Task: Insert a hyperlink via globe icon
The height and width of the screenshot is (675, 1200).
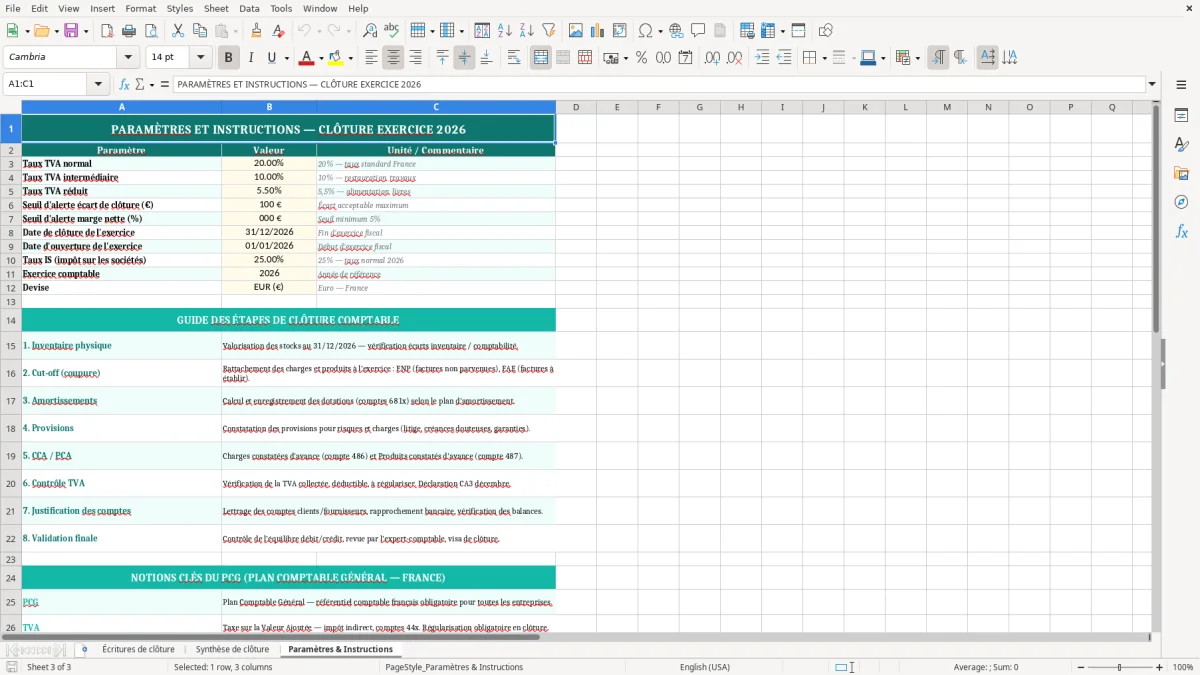Action: (x=676, y=31)
